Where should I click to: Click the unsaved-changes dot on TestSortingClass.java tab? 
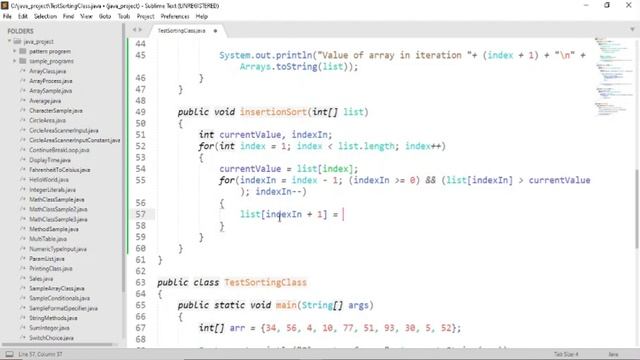pos(215,31)
